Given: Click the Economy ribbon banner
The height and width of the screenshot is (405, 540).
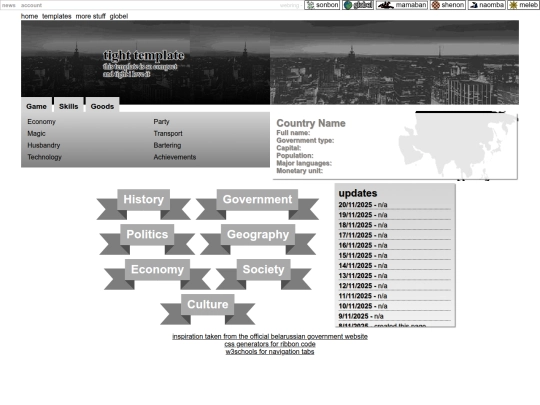Looking at the screenshot, I should point(157,270).
